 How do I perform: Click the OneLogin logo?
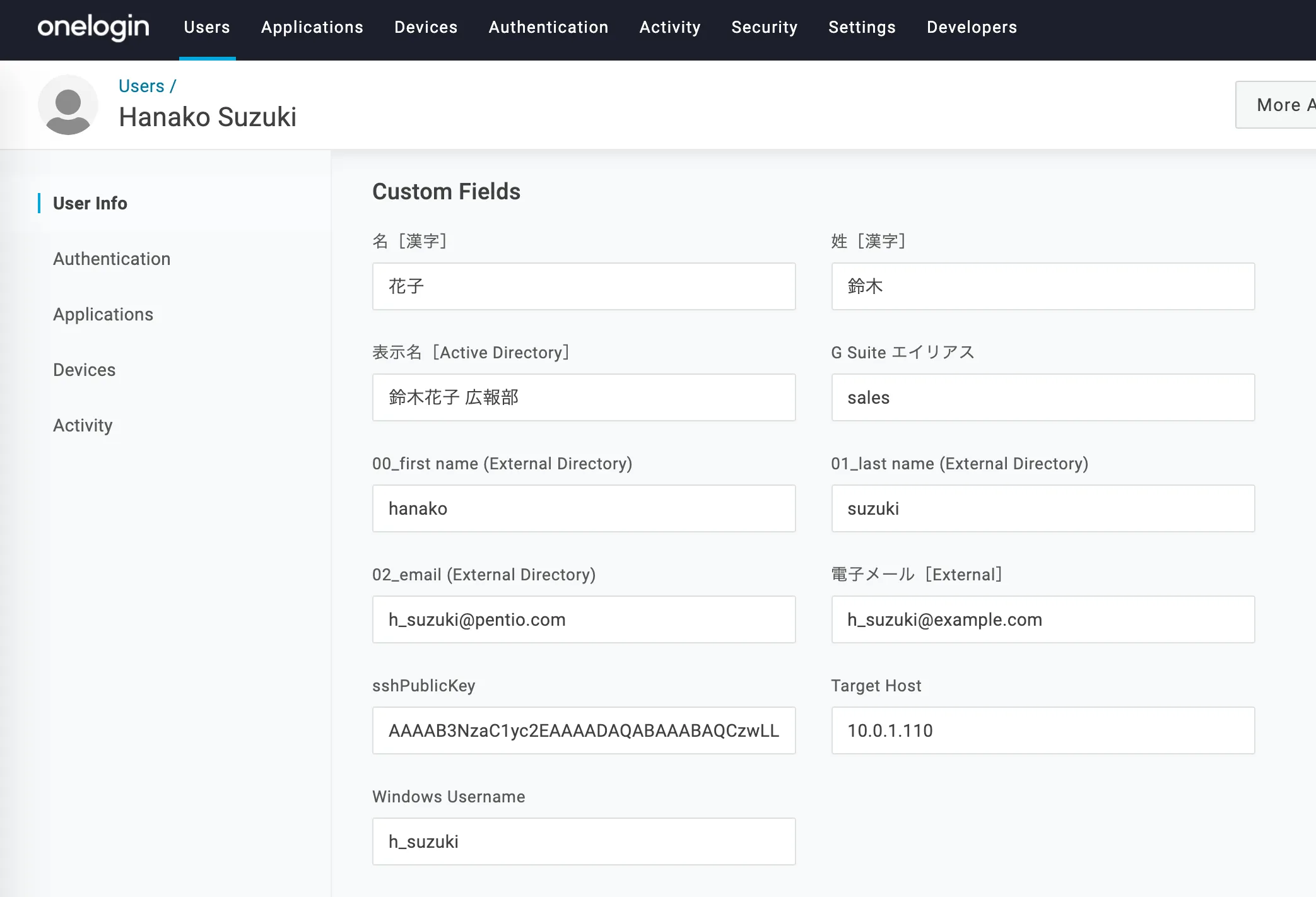pos(93,27)
